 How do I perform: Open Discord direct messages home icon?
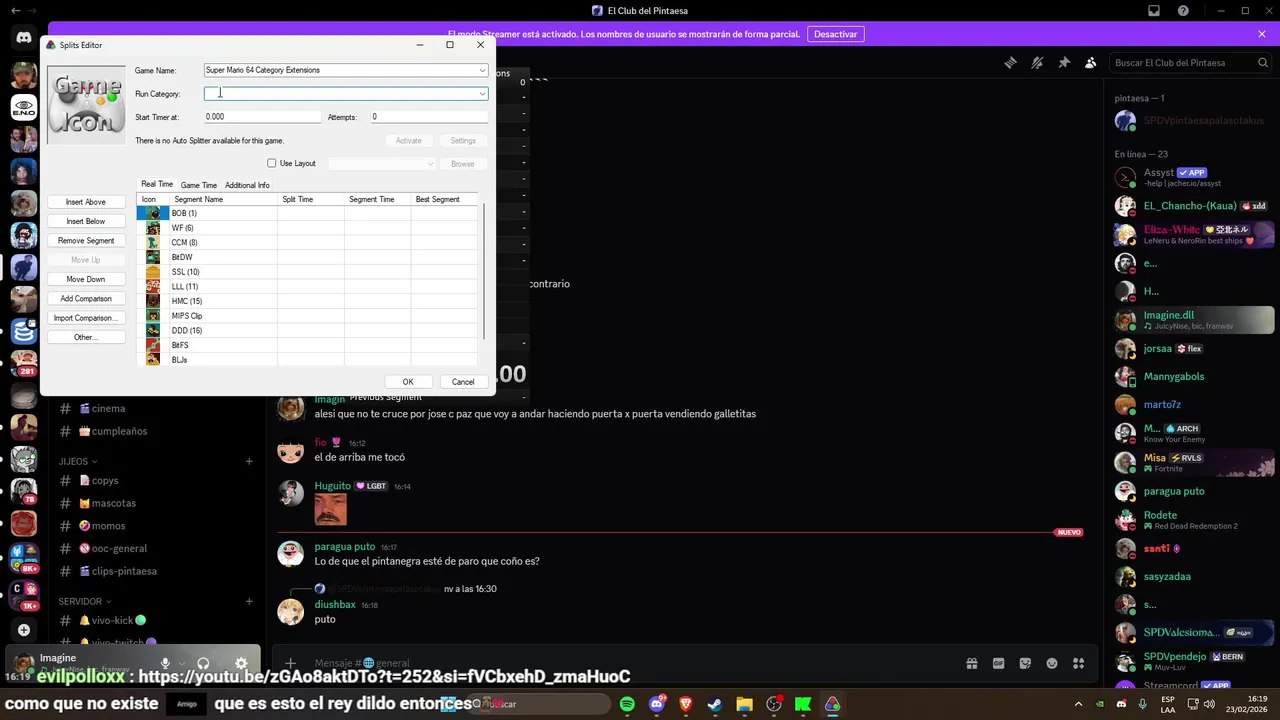click(x=24, y=38)
